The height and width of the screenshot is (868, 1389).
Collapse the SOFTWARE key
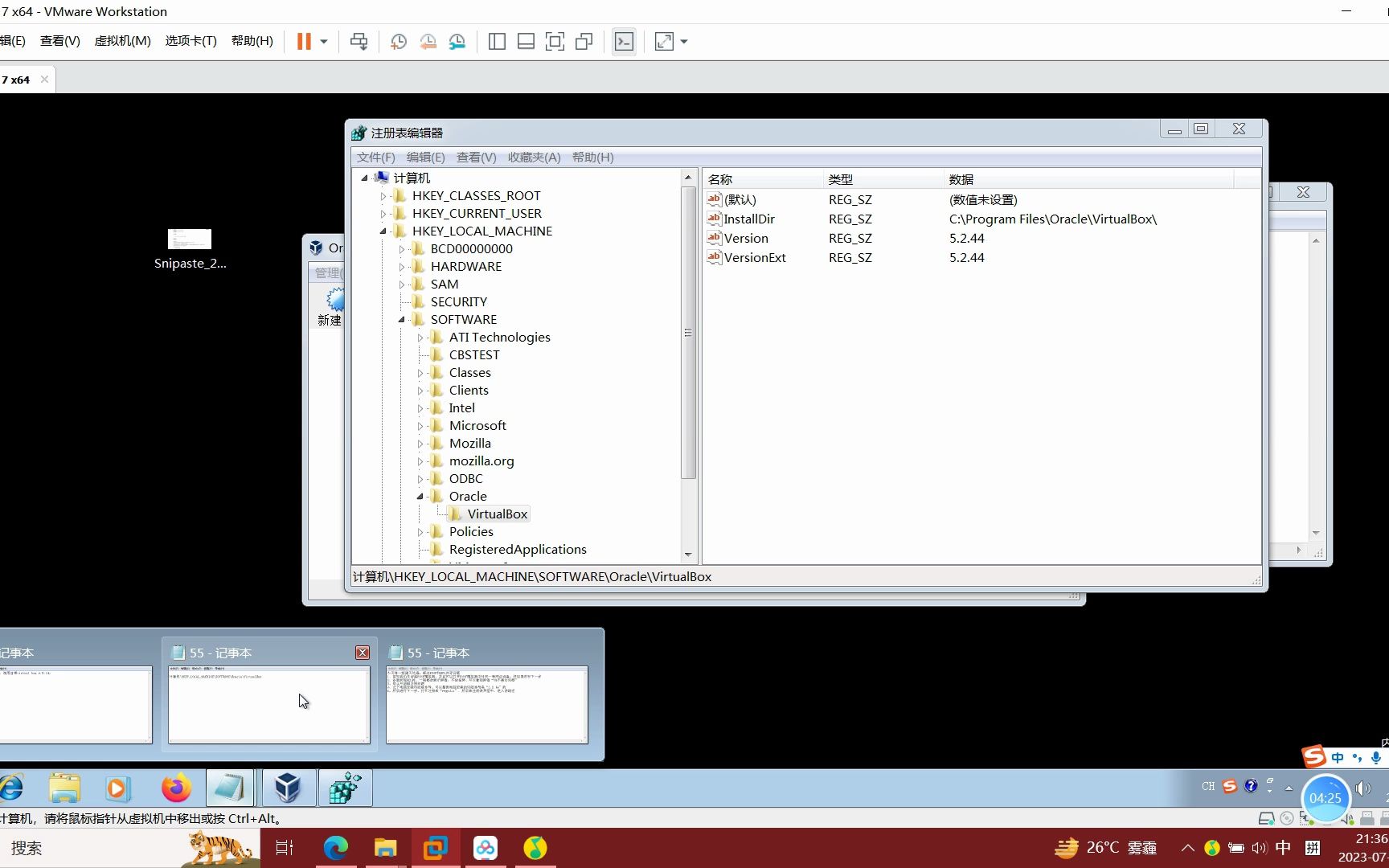[401, 320]
